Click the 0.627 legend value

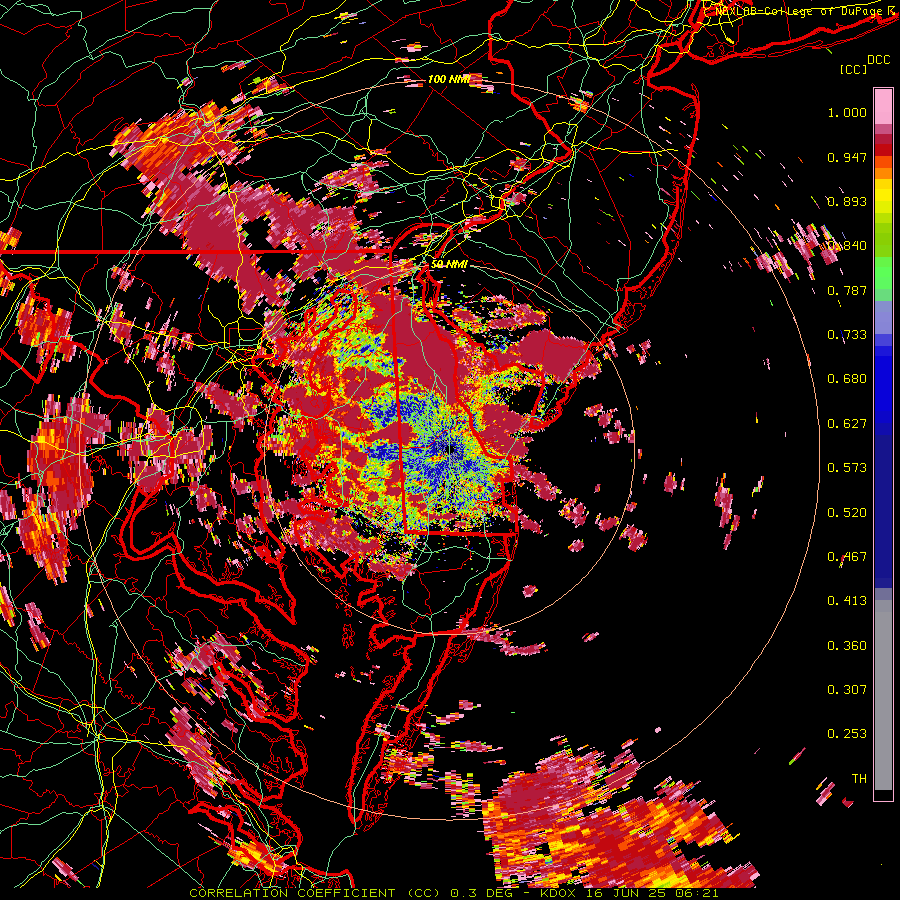pos(847,424)
